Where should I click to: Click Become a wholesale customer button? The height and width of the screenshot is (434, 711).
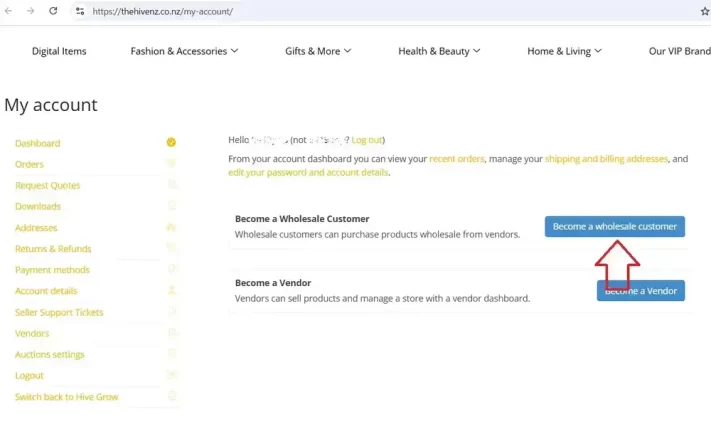click(x=615, y=226)
